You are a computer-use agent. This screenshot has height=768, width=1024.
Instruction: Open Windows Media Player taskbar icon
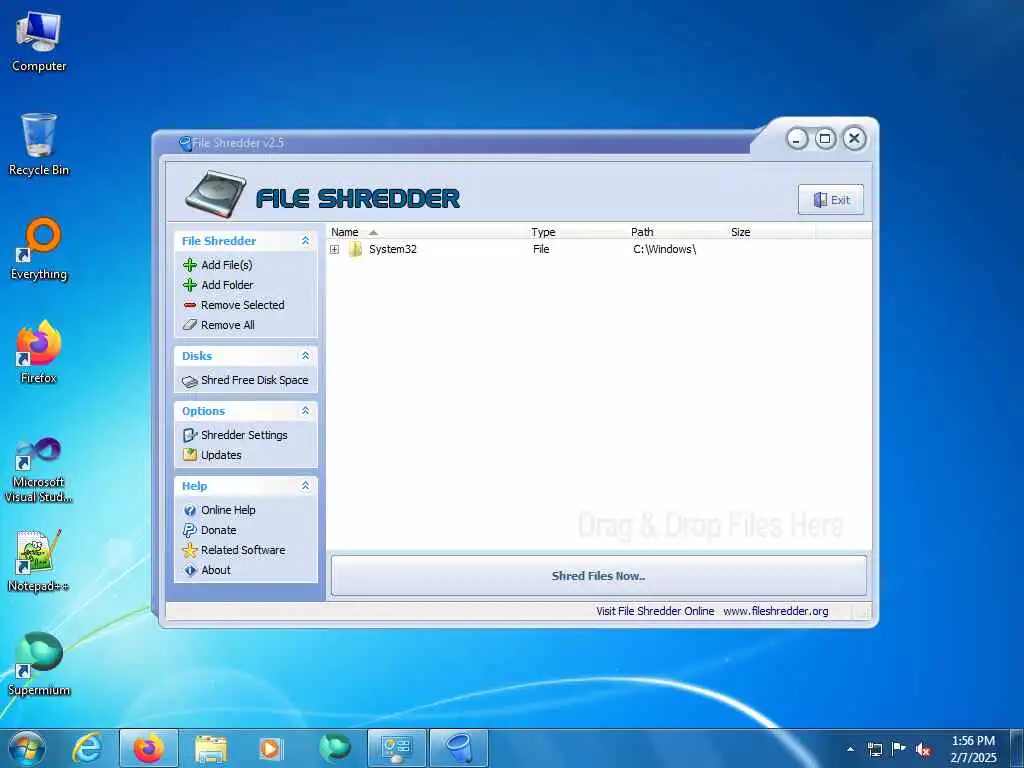click(270, 748)
